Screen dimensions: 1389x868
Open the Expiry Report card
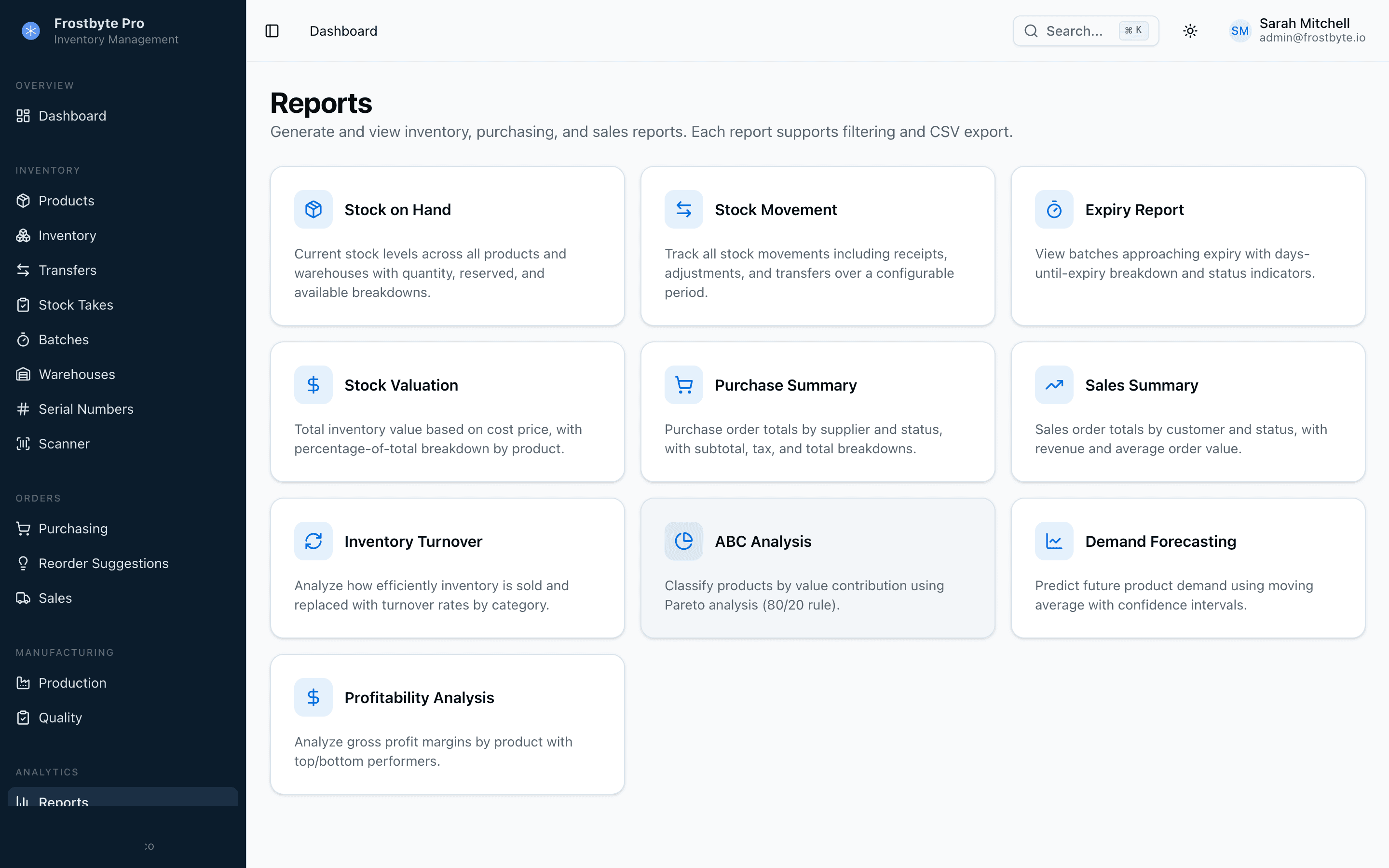(1187, 246)
